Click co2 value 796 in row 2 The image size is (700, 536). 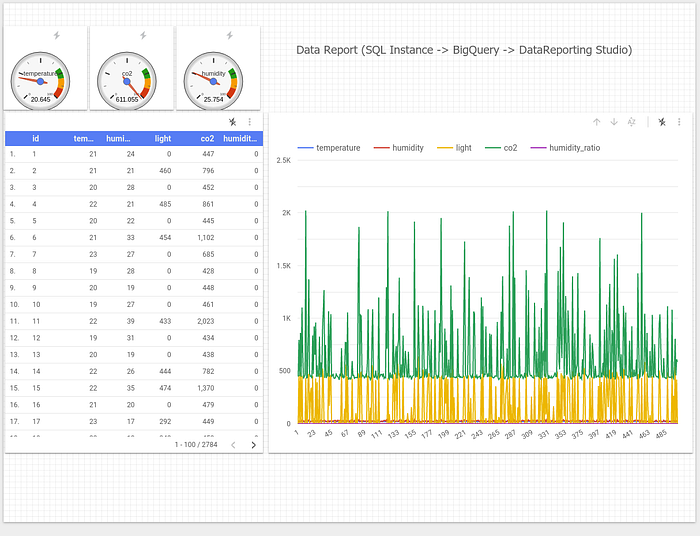[x=208, y=170]
